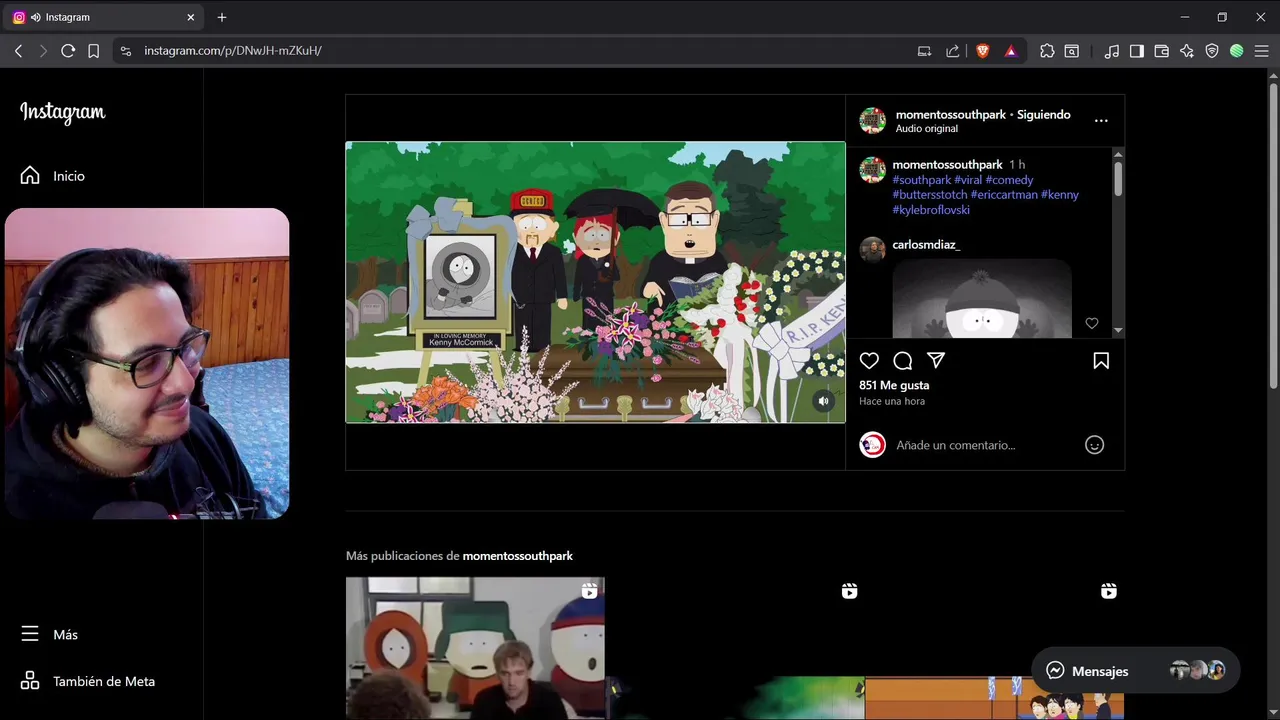Click the comment bubble icon
The width and height of the screenshot is (1280, 720).
[903, 361]
